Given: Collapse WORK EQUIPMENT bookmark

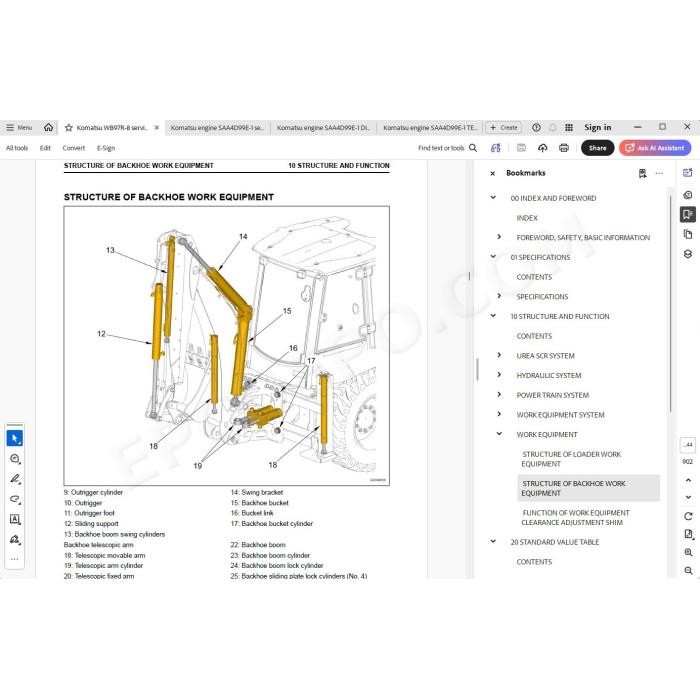Looking at the screenshot, I should click(499, 433).
